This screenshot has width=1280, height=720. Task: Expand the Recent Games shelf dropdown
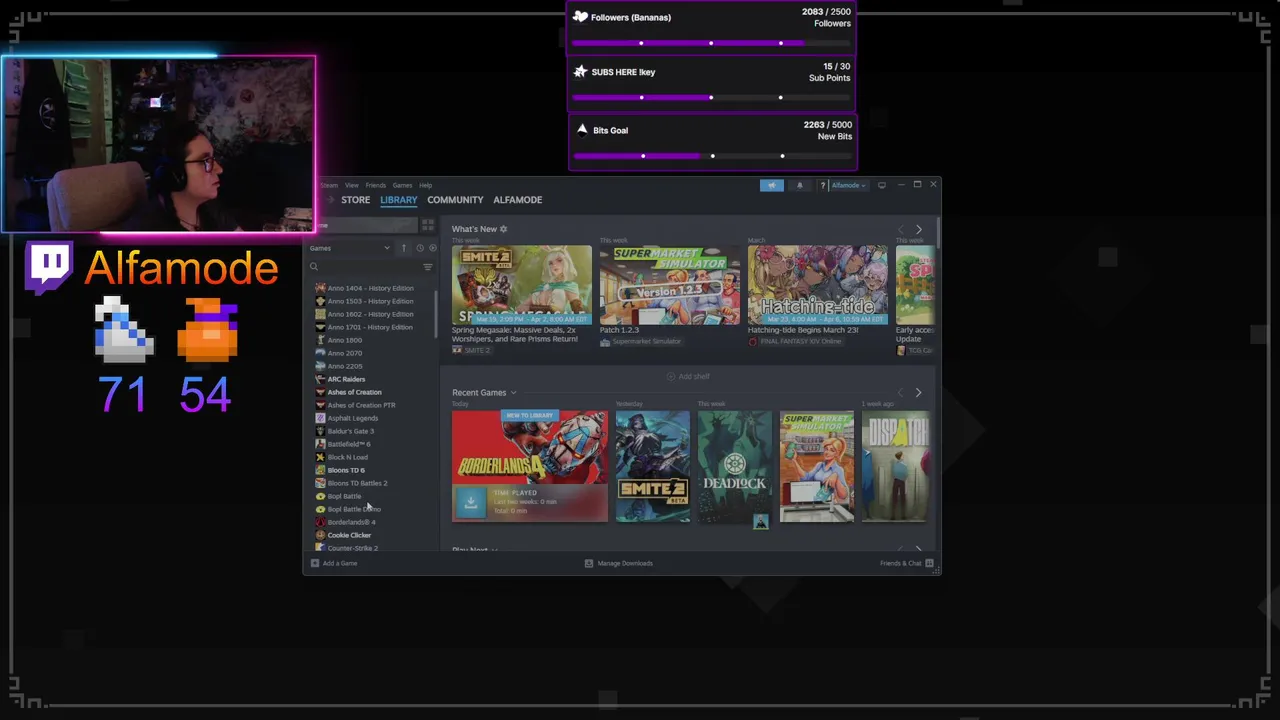tap(513, 393)
